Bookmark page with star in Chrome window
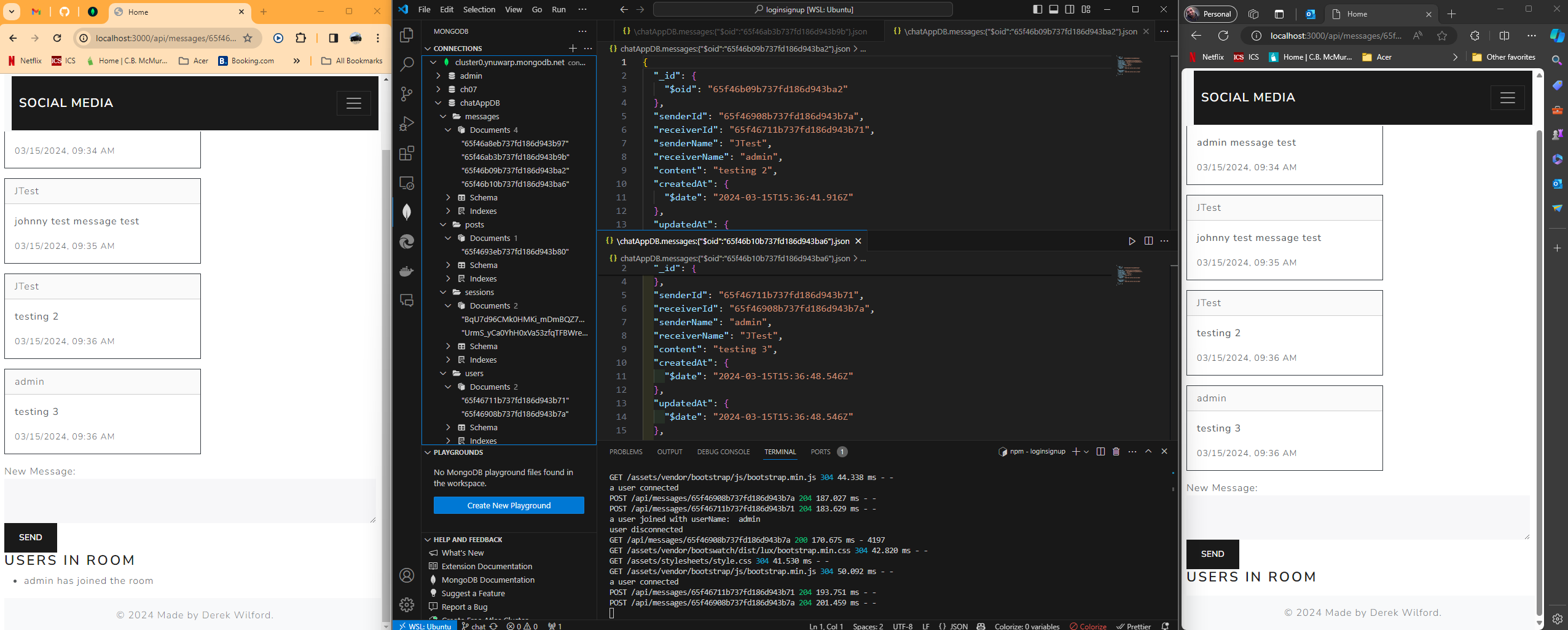 coord(248,38)
